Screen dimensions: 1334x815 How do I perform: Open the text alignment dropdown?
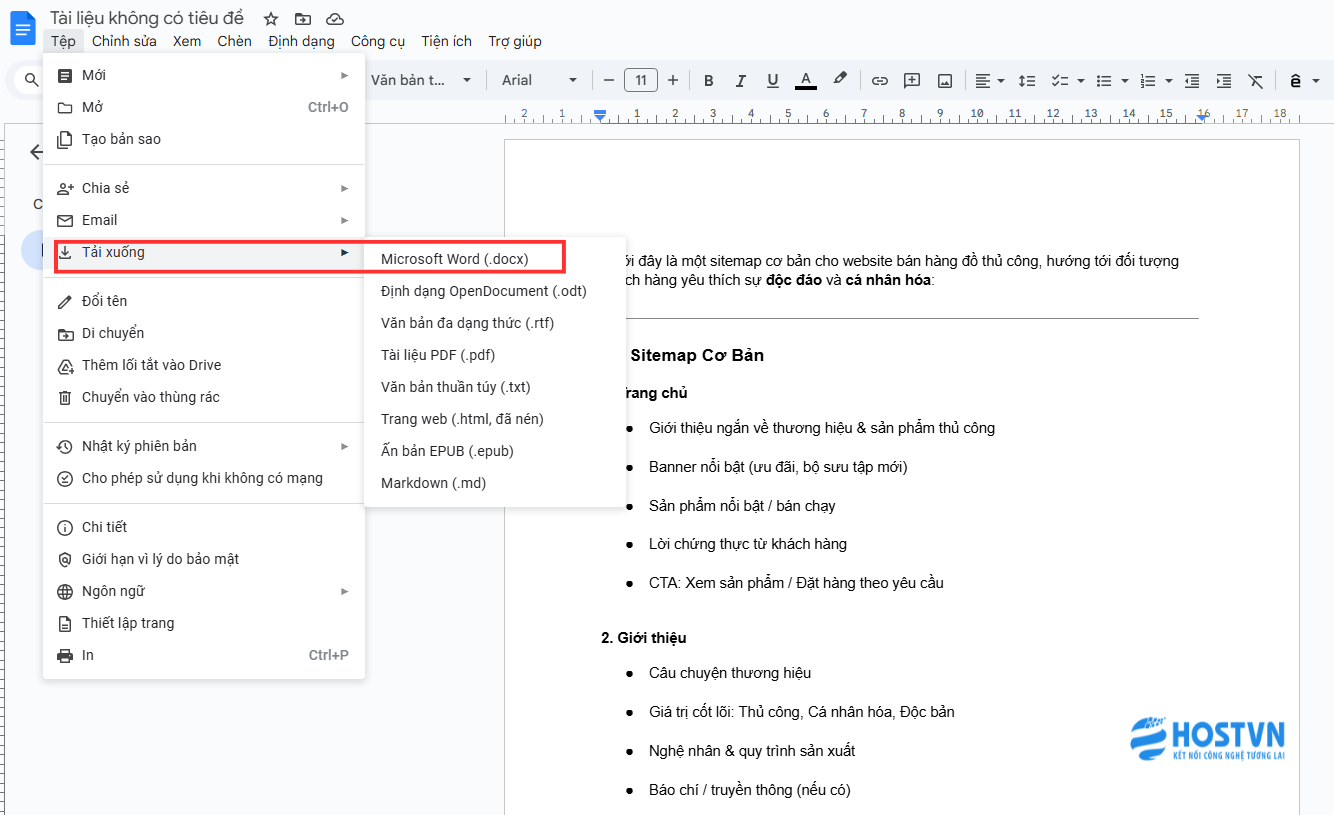point(989,80)
